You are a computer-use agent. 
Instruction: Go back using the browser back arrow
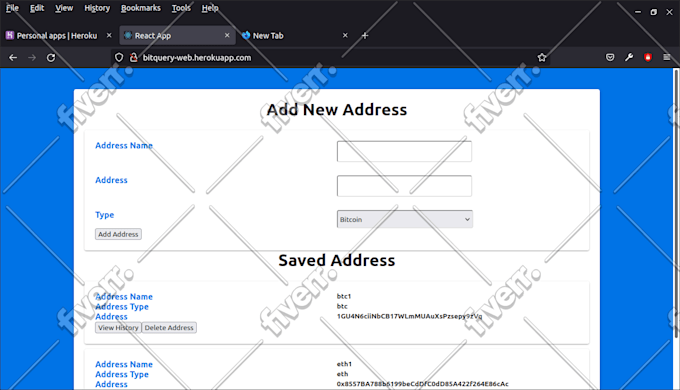point(13,58)
